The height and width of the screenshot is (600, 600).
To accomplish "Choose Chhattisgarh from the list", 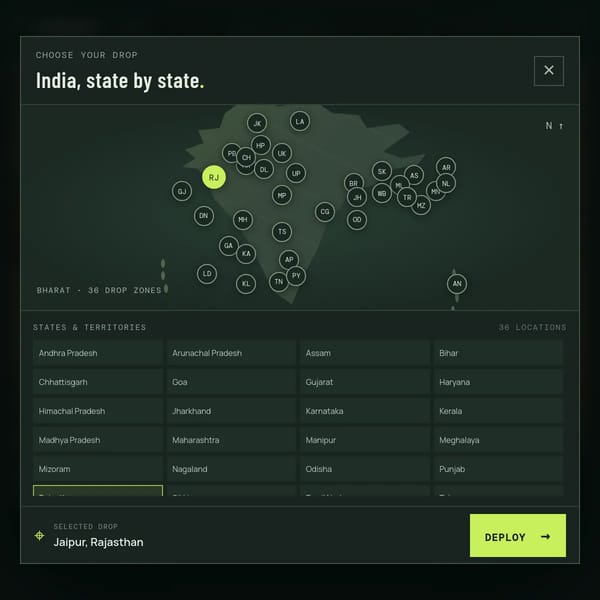I will (98, 382).
